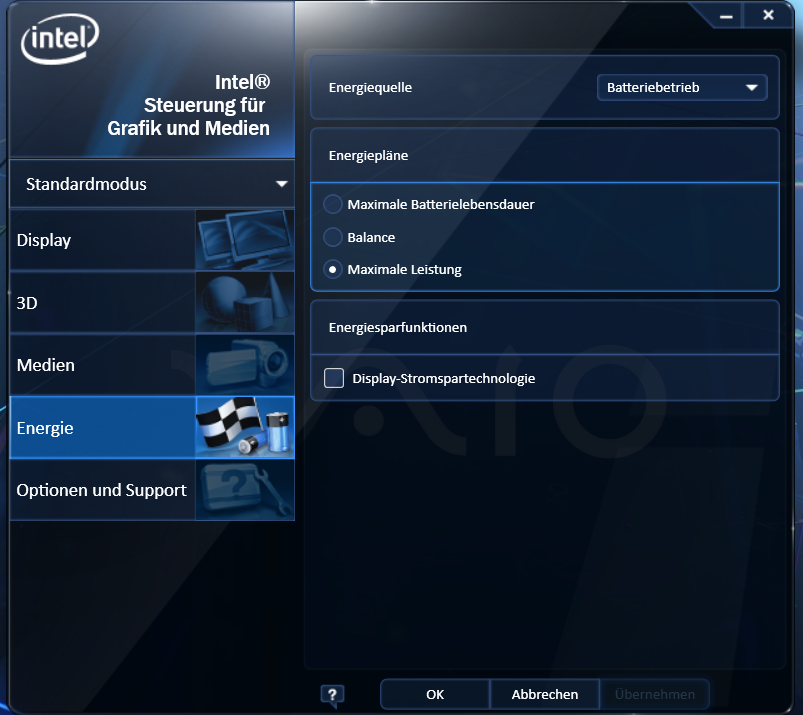Screen dimensions: 803x715
Task: Enable Display-Stromspartechnologie checkbox
Action: coord(334,378)
